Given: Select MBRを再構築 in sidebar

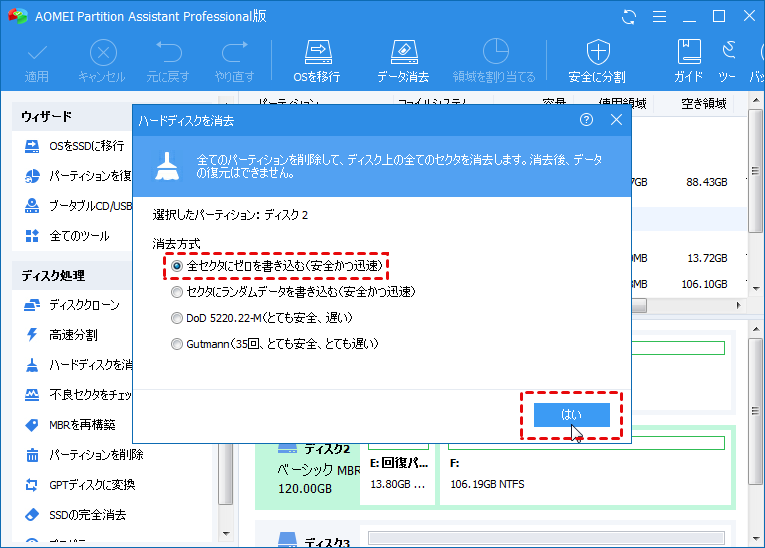Looking at the screenshot, I should point(70,425).
